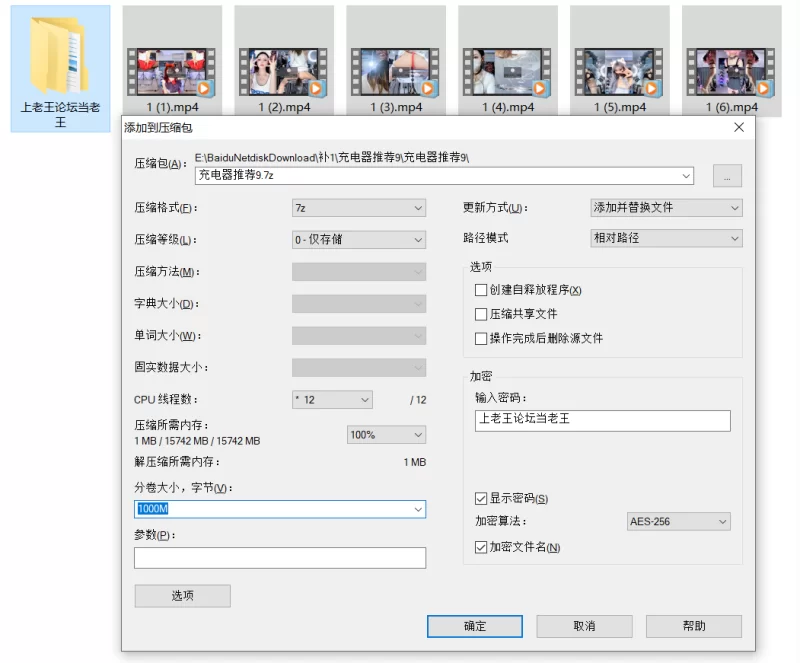800x663 pixels.
Task: Click the disabled 单词大小 dropdown
Action: (359, 336)
